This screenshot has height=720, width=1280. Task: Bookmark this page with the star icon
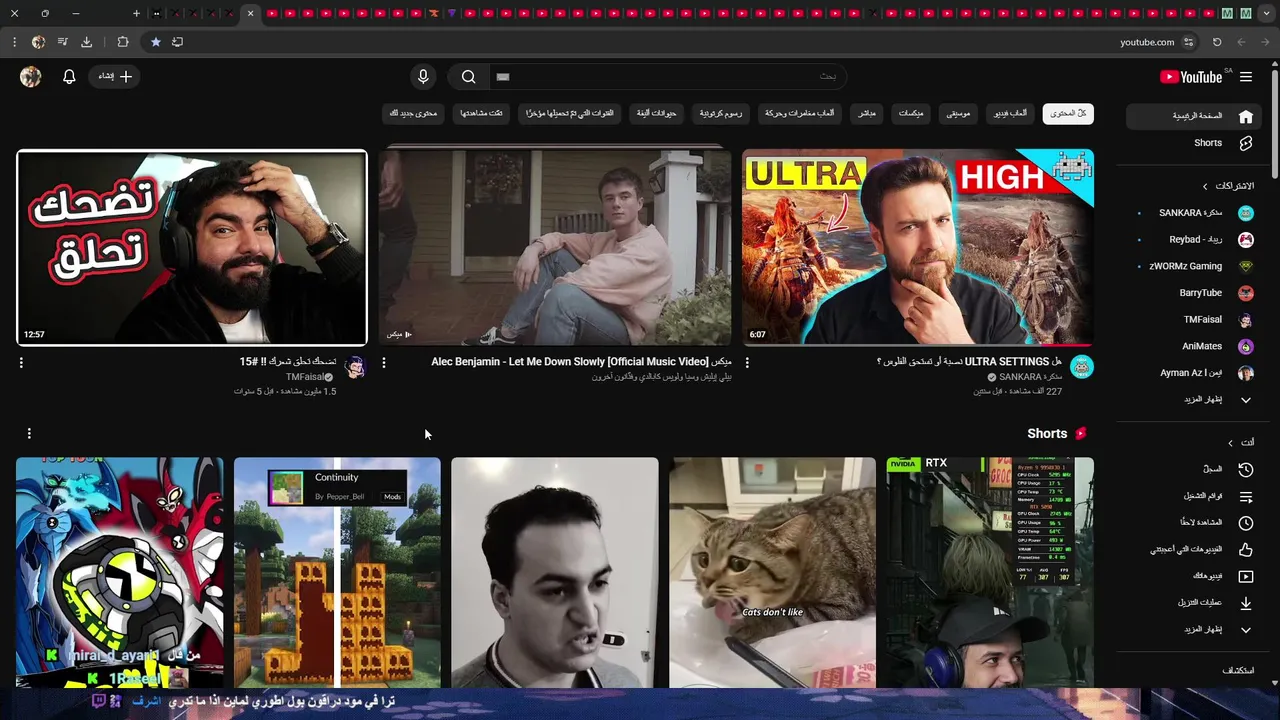[x=156, y=42]
